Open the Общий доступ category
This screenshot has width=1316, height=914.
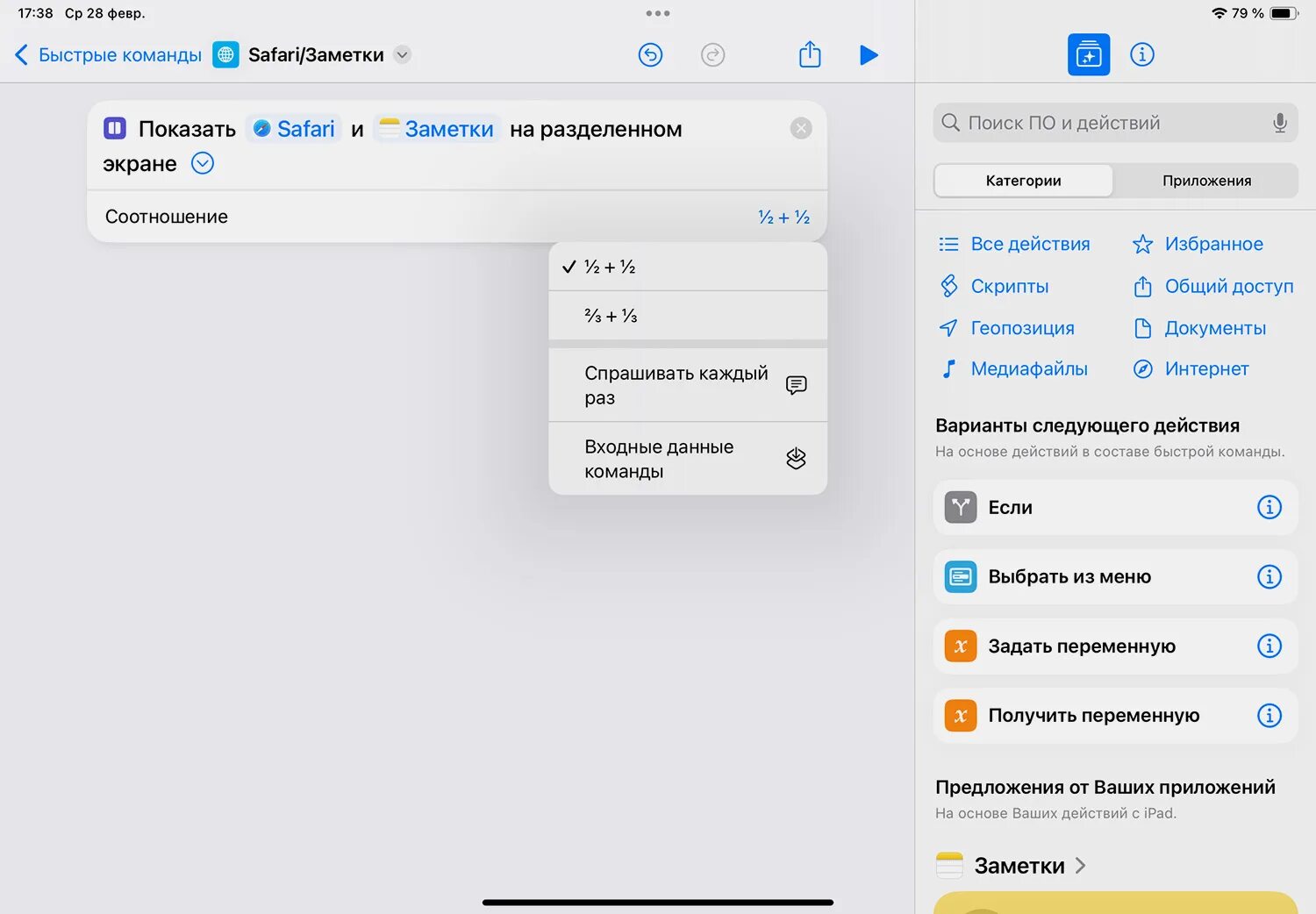coord(1212,286)
